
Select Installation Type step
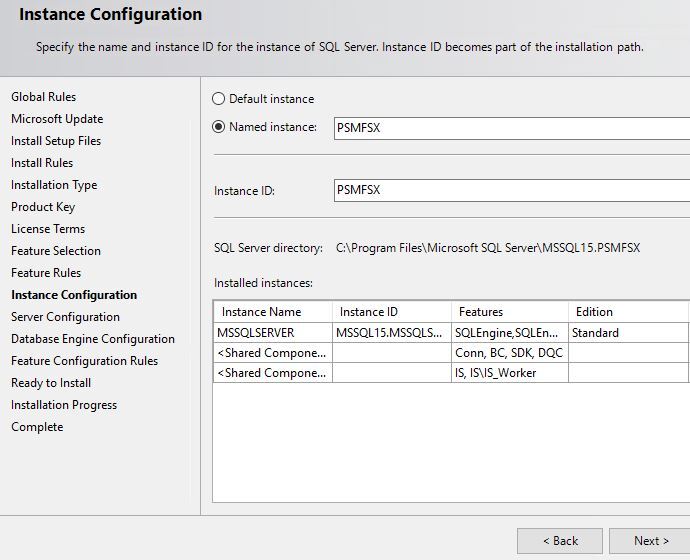click(54, 185)
